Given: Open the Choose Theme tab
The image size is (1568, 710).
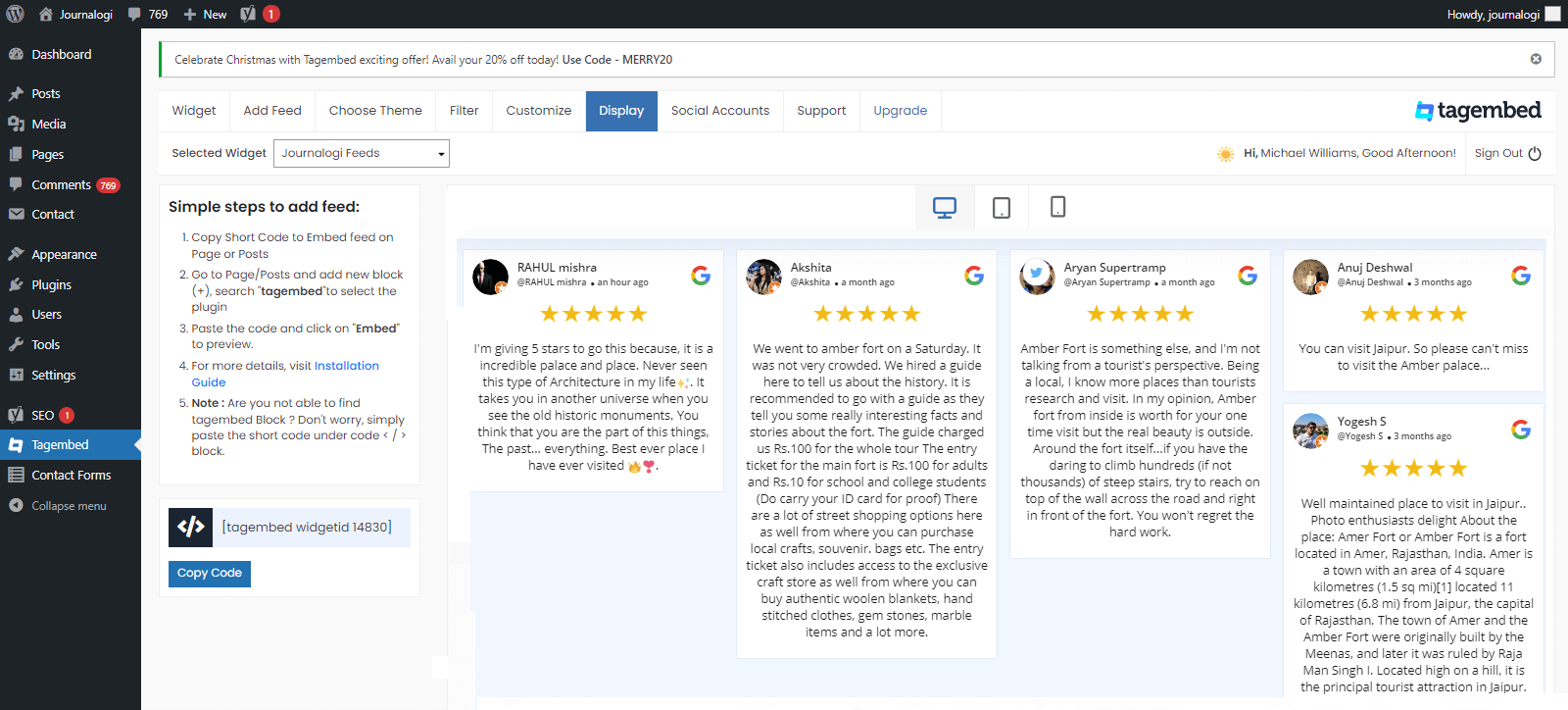Looking at the screenshot, I should [x=375, y=111].
